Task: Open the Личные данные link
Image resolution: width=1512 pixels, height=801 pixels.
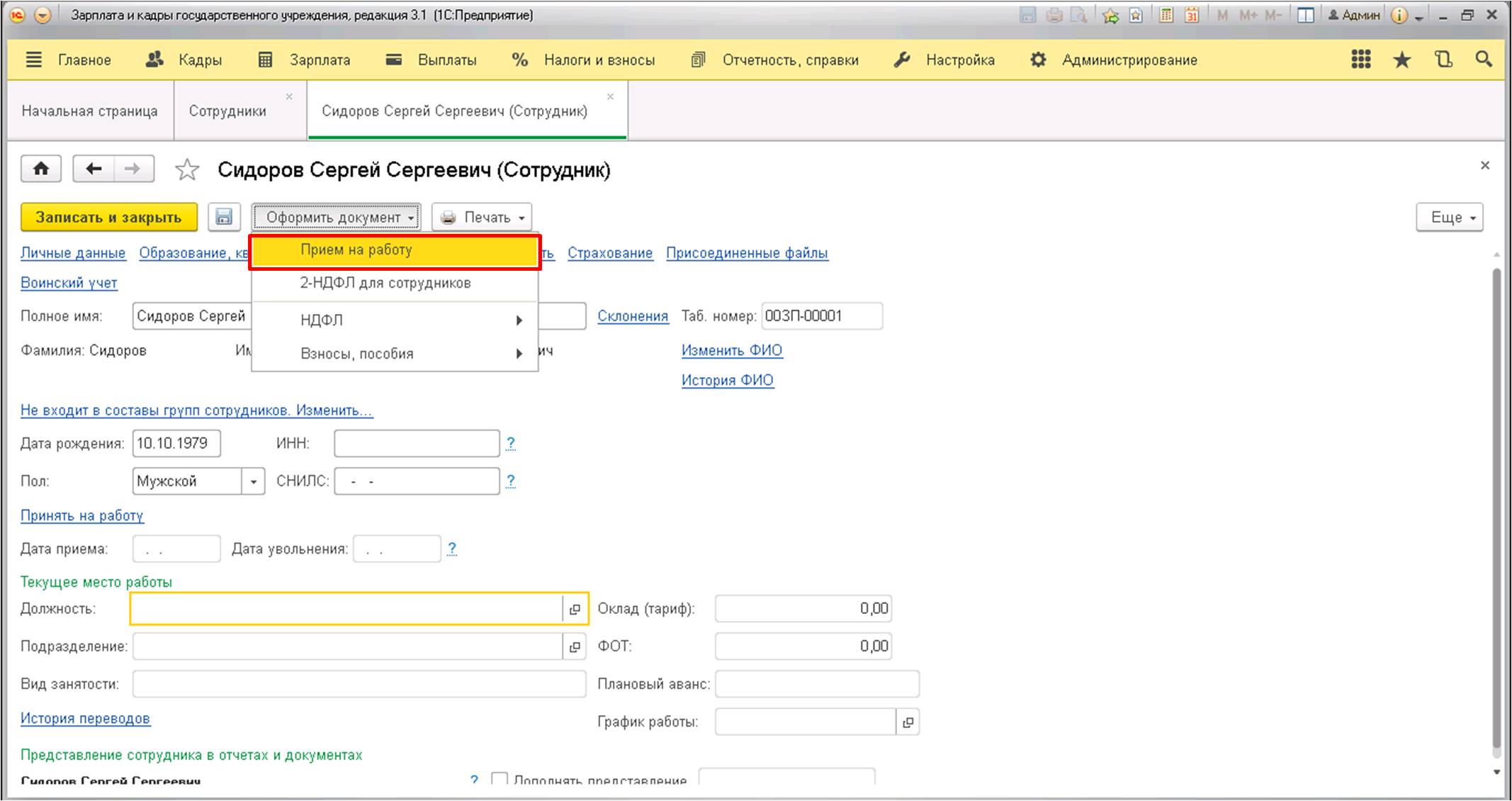Action: click(73, 253)
